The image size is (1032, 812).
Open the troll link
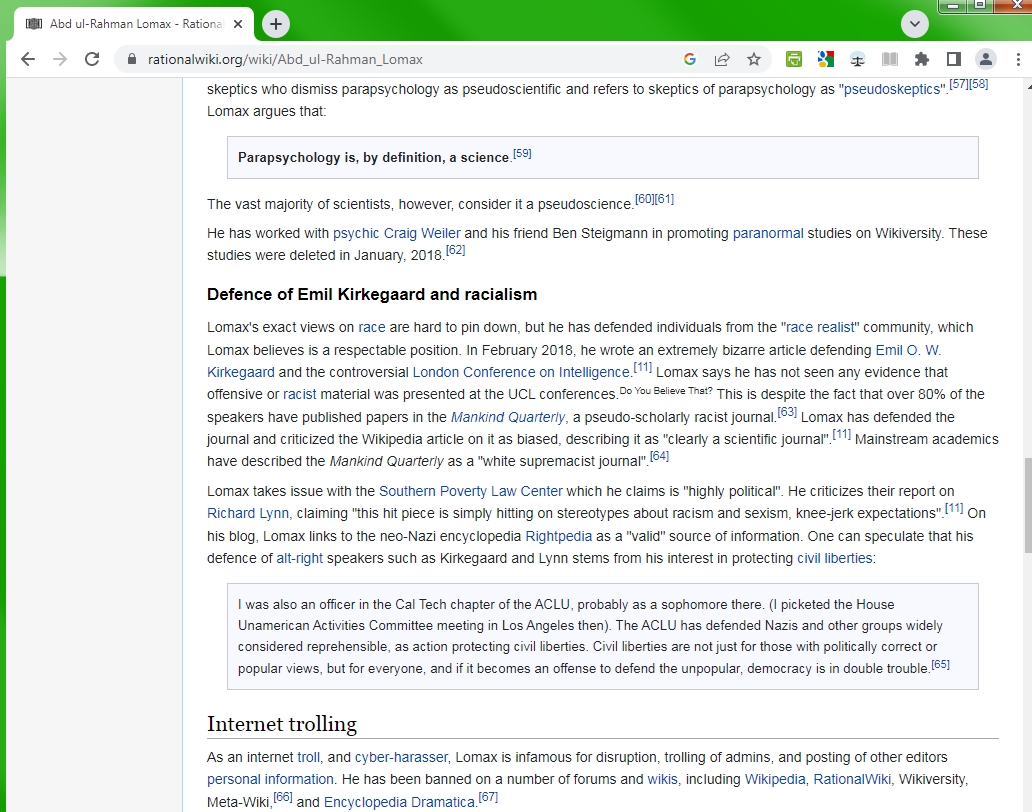[x=308, y=757]
